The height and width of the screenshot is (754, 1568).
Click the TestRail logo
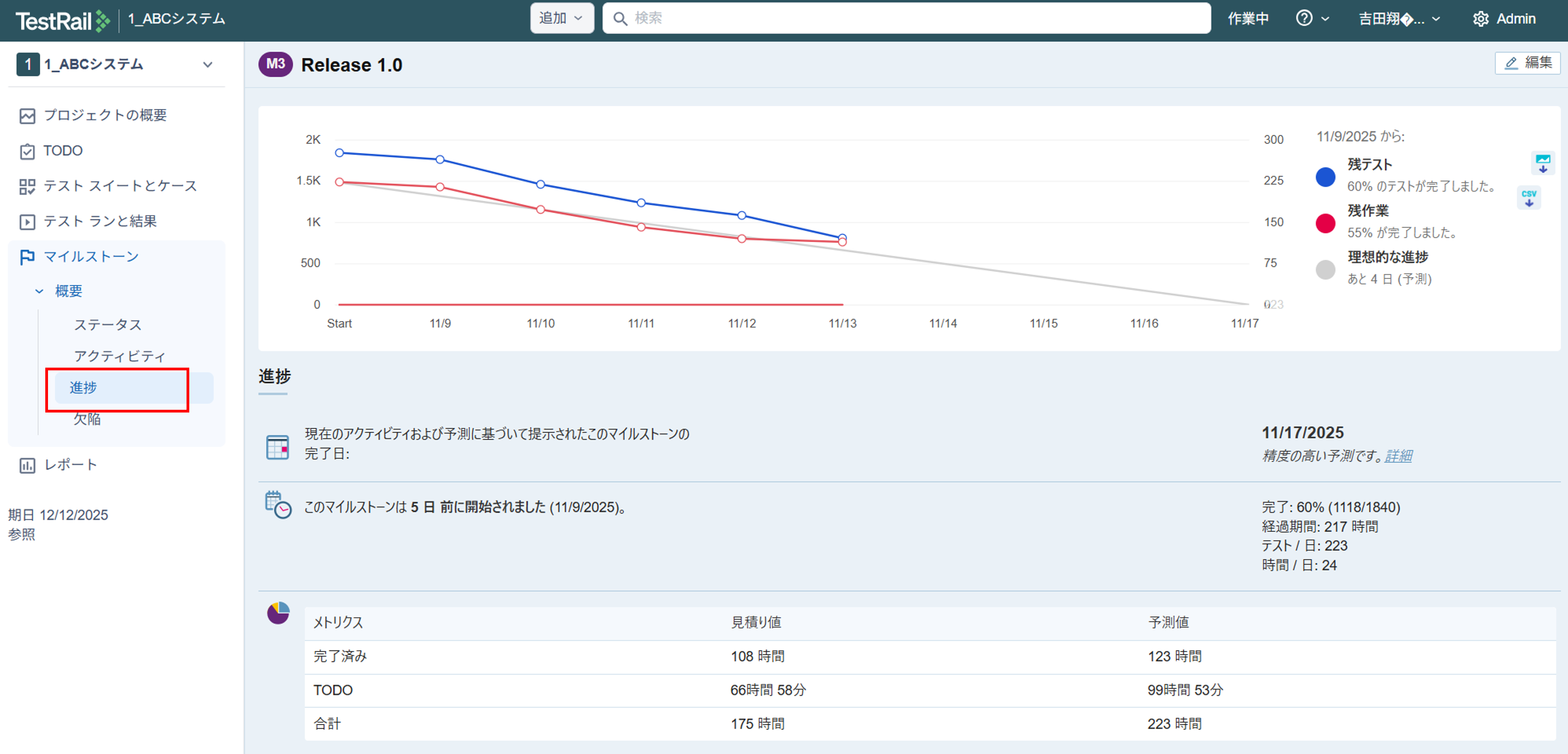(x=62, y=20)
